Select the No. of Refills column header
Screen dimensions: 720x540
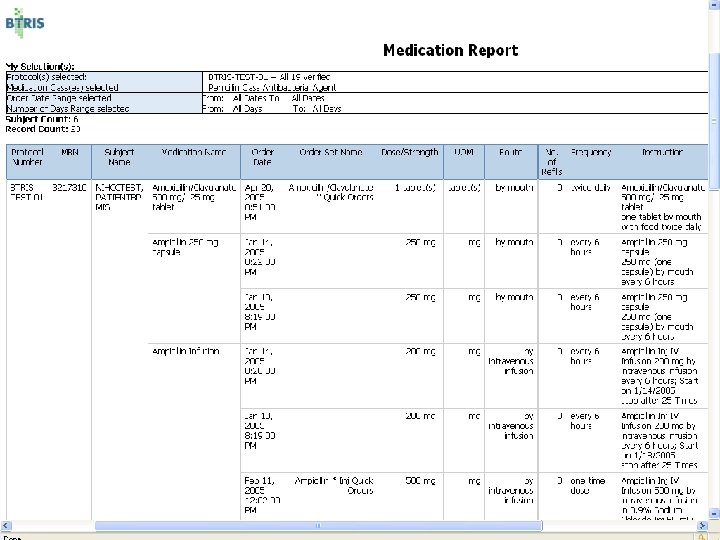click(551, 162)
